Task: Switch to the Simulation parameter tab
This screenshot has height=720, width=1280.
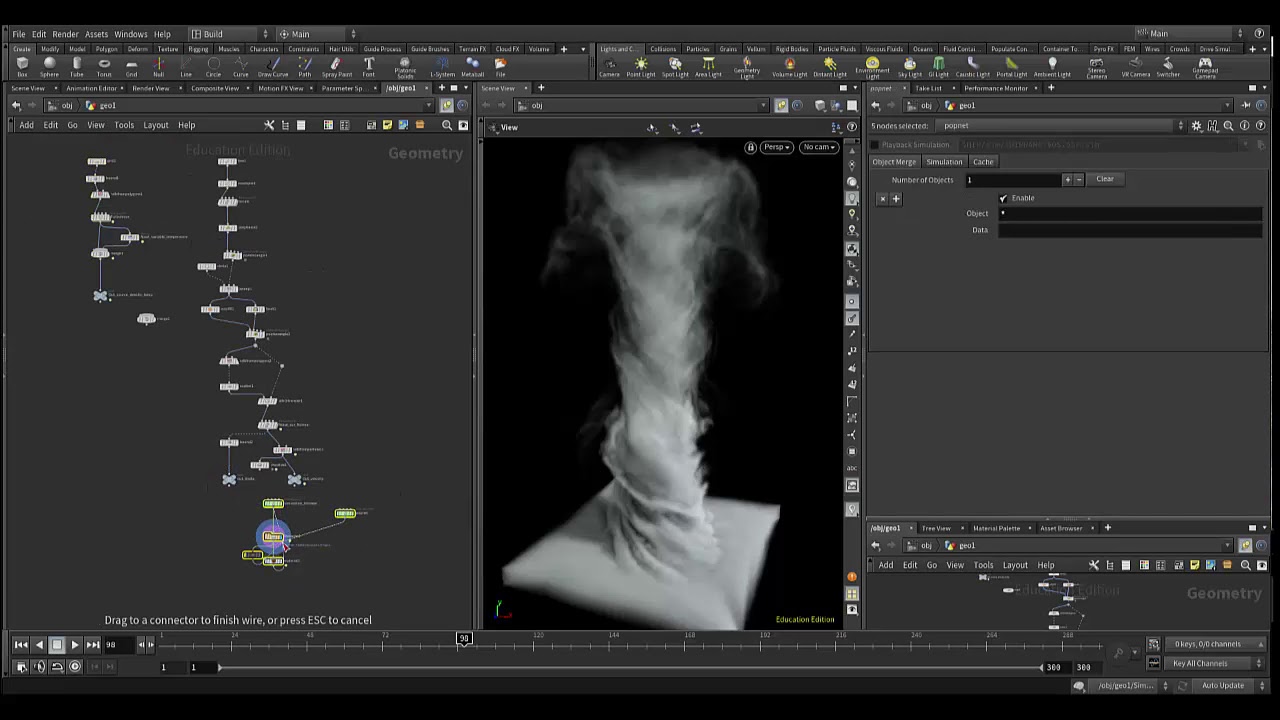Action: [944, 162]
